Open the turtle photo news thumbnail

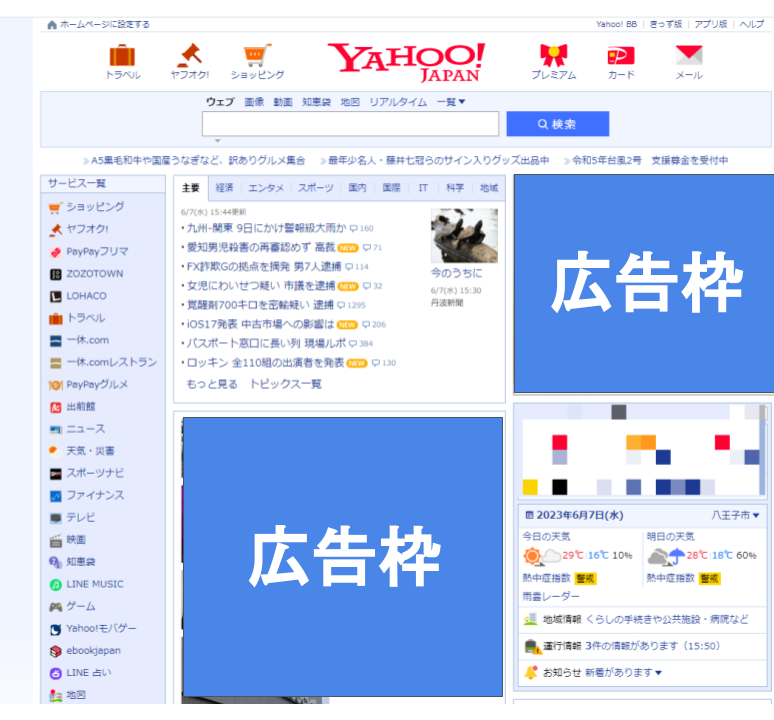[x=464, y=235]
